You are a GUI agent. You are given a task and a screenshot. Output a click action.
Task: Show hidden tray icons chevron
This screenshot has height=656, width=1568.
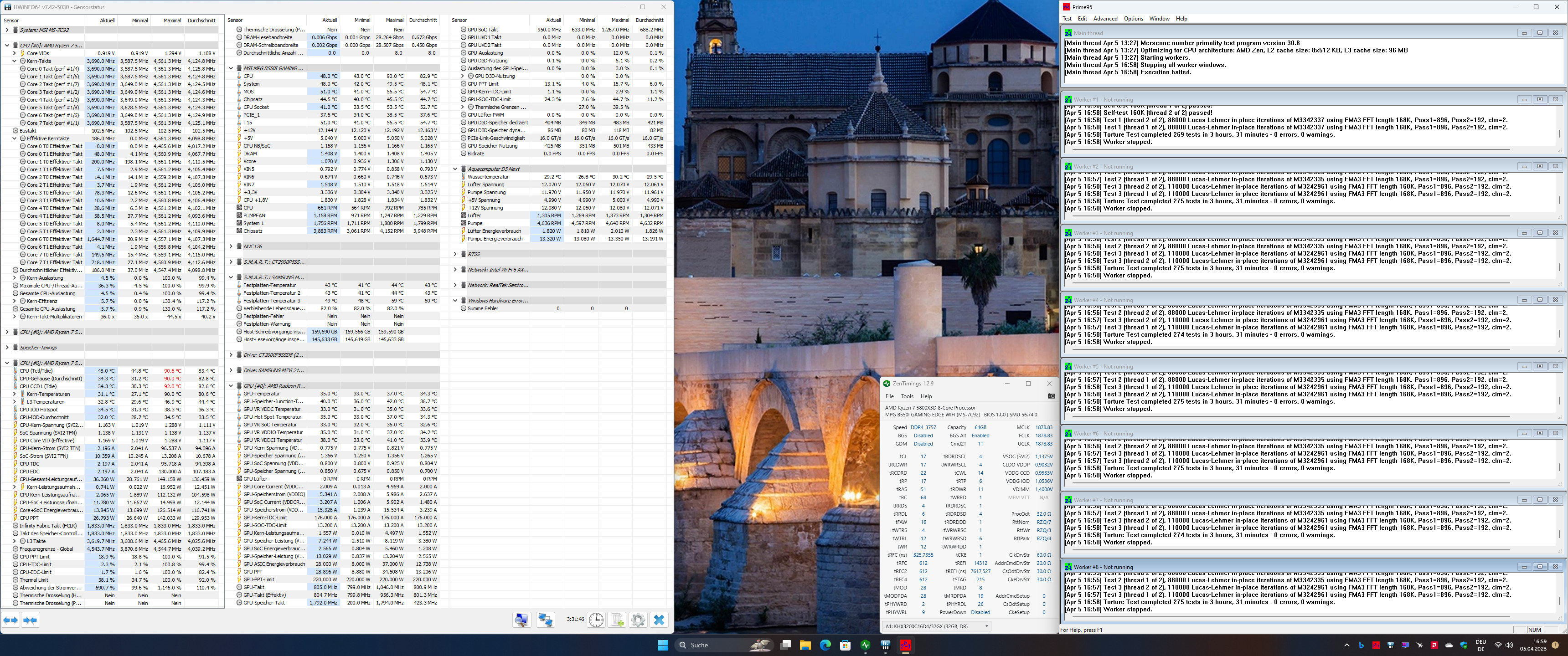point(1346,645)
